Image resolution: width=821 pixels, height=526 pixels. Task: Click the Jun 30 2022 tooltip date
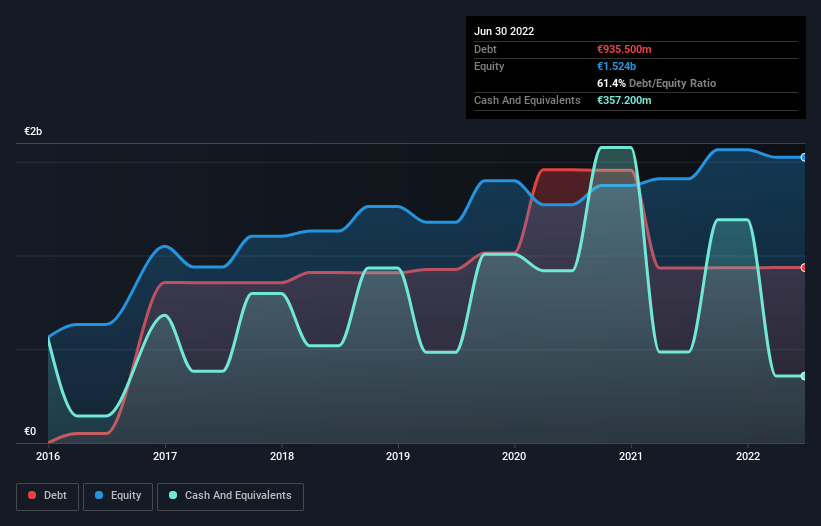[504, 31]
